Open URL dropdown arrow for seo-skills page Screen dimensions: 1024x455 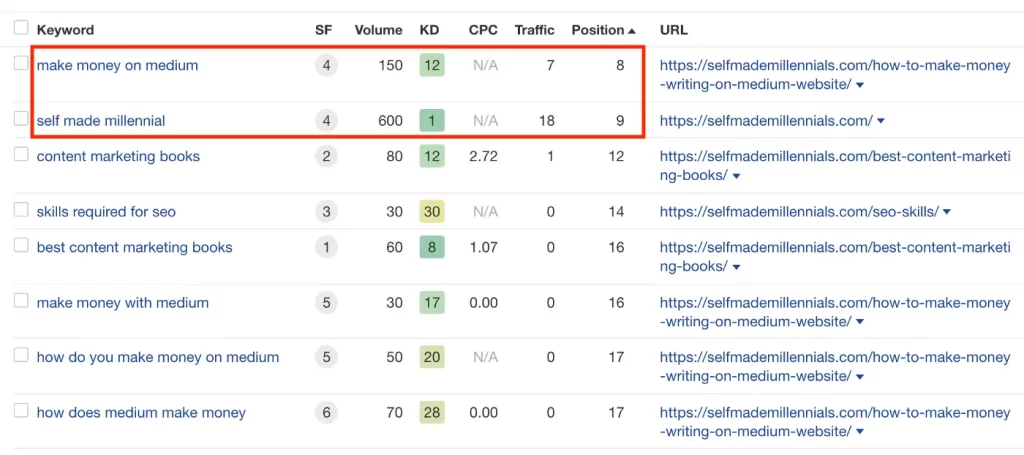point(946,212)
